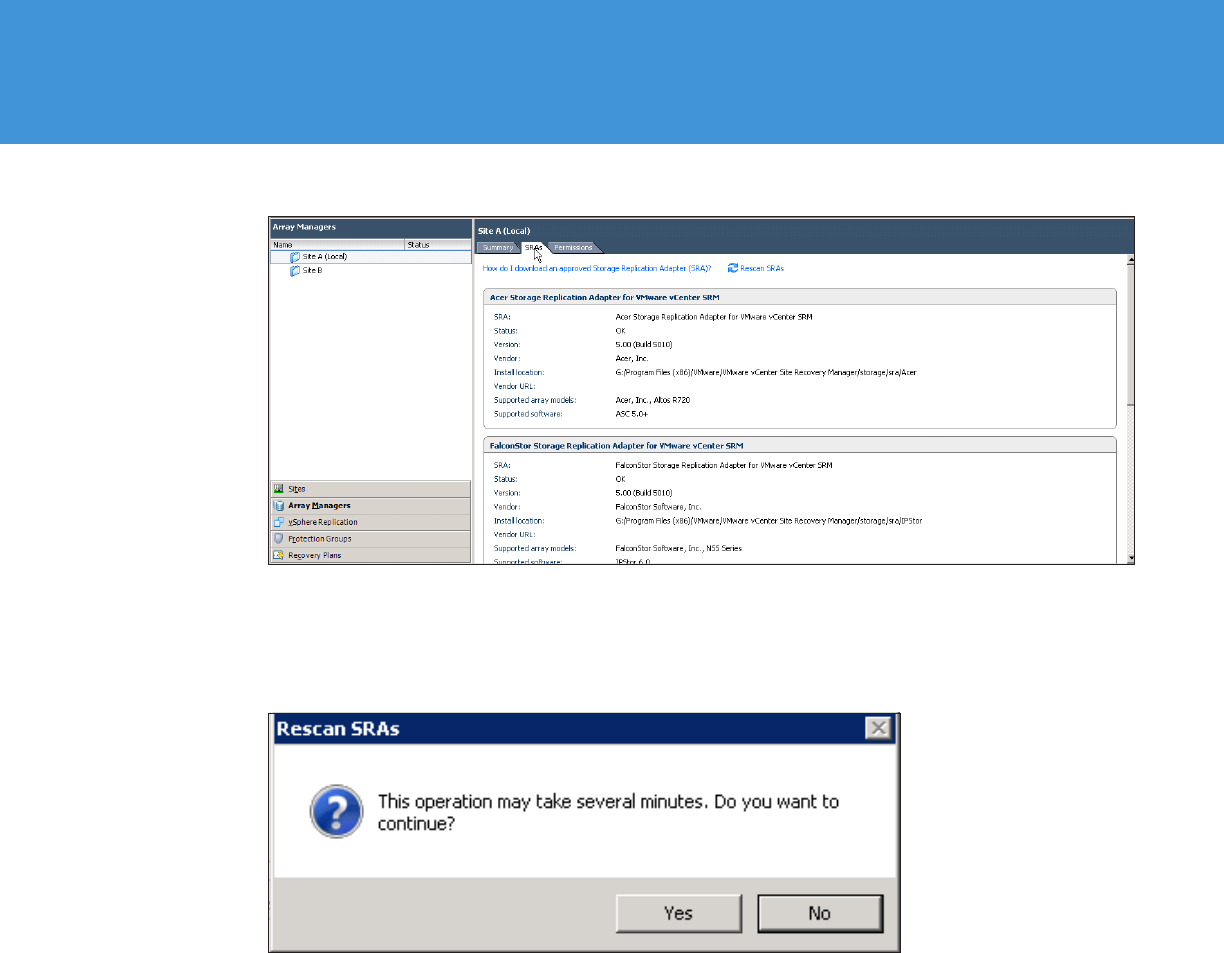Click the vertical scrollbar thumb
The height and width of the screenshot is (953, 1224).
coord(1130,335)
